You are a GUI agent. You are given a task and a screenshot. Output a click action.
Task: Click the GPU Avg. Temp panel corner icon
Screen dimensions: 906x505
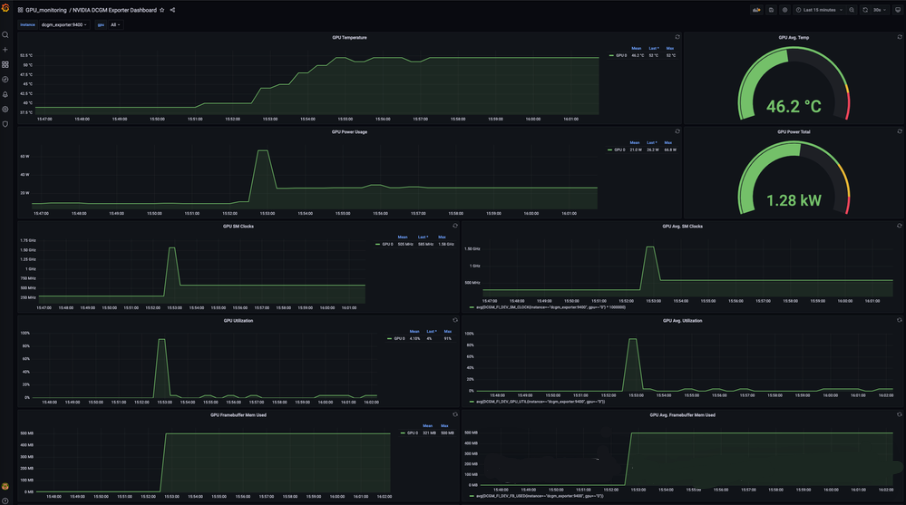pyautogui.click(x=900, y=37)
